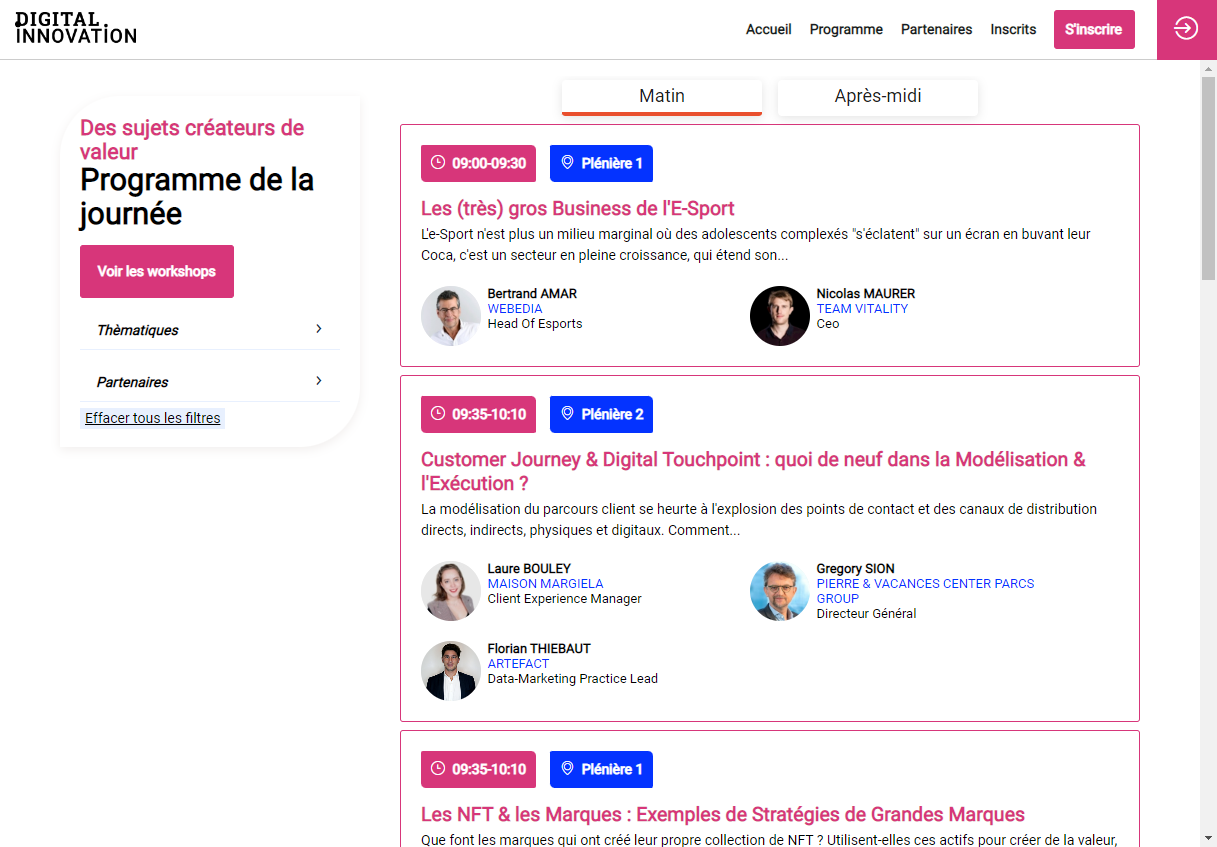The image size is (1217, 847).
Task: Go to Accueil in navigation
Action: tap(769, 30)
